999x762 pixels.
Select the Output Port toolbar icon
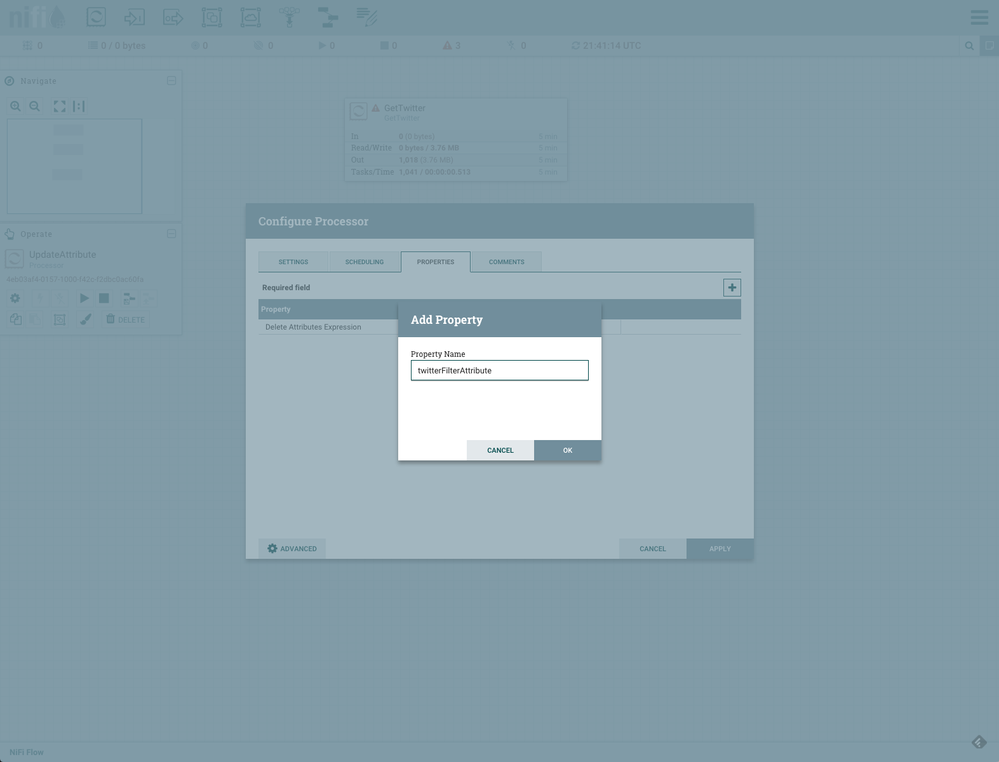(173, 17)
